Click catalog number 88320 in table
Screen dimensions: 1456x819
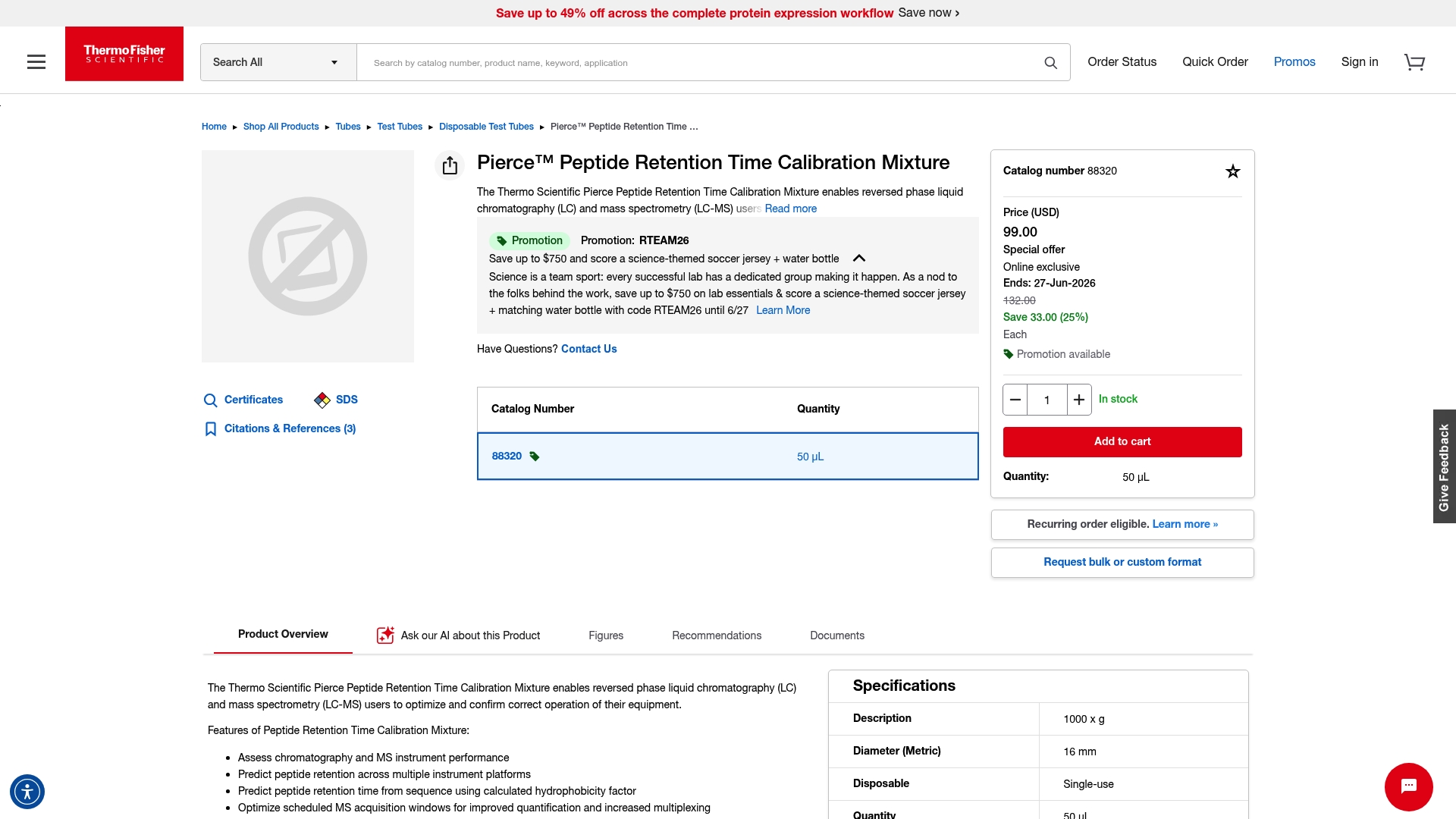pyautogui.click(x=507, y=456)
